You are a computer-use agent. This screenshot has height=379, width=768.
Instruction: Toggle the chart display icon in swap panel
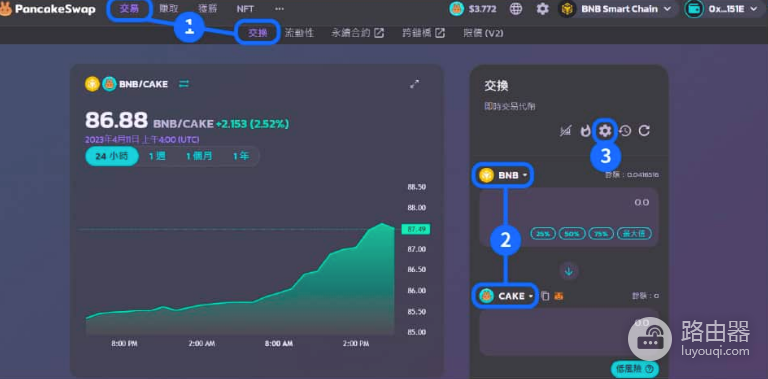[566, 131]
